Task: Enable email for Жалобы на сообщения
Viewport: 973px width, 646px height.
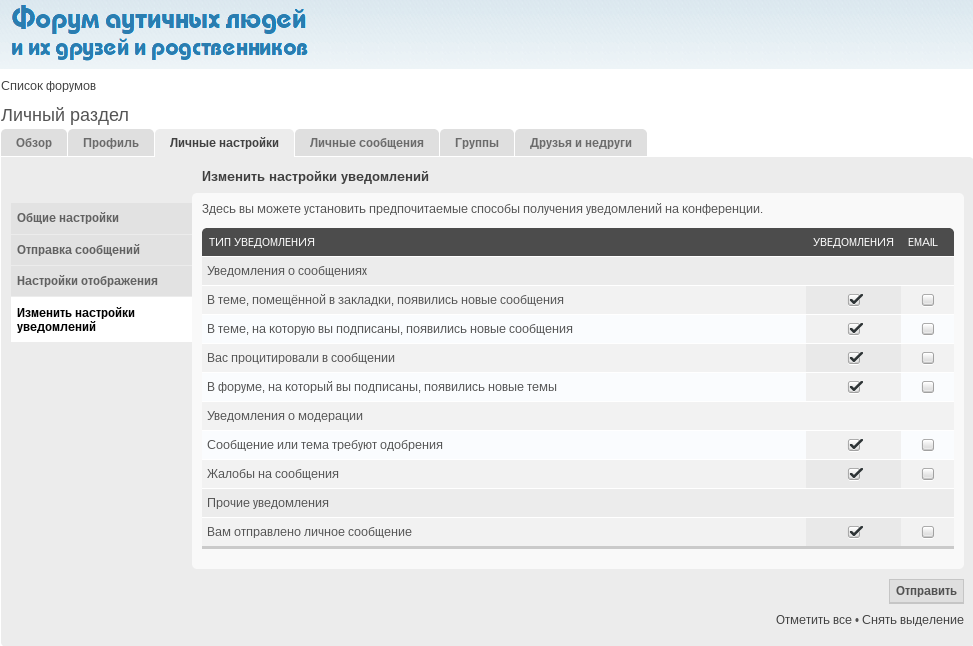Action: (x=928, y=474)
